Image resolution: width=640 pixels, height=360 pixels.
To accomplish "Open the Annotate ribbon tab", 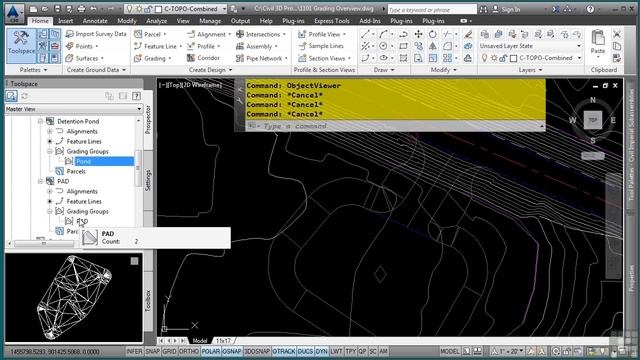I will click(x=95, y=21).
